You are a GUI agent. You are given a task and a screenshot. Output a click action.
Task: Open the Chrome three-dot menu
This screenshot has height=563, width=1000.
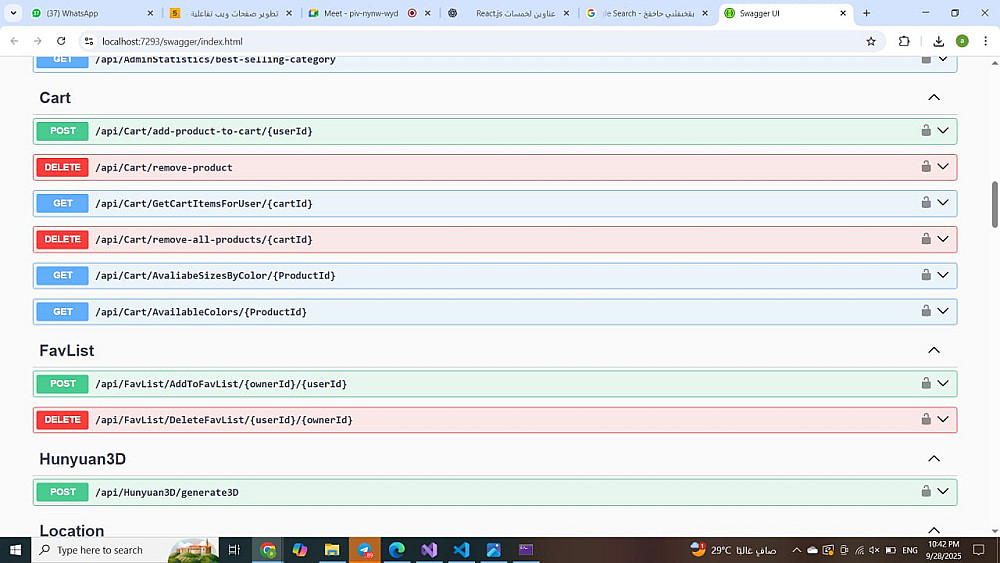tap(985, 41)
